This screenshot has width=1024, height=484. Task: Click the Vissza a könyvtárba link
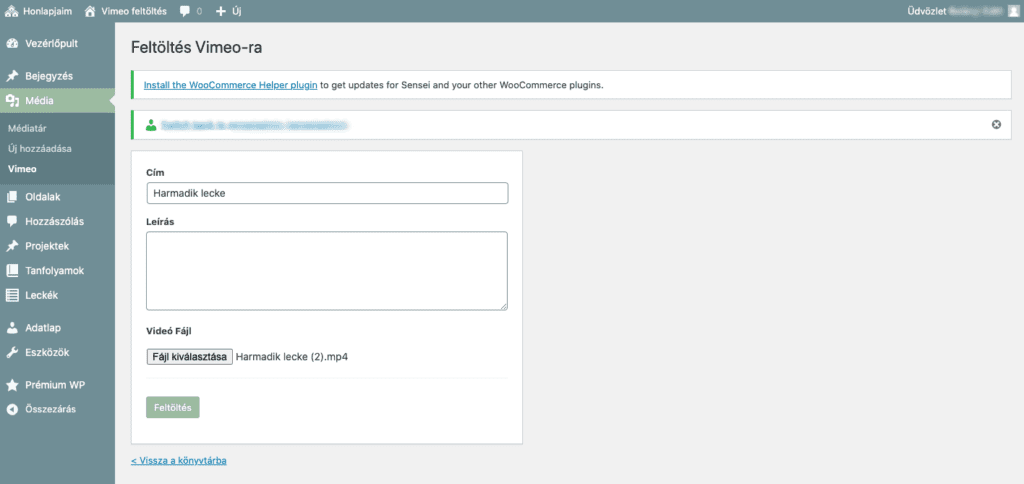[179, 460]
